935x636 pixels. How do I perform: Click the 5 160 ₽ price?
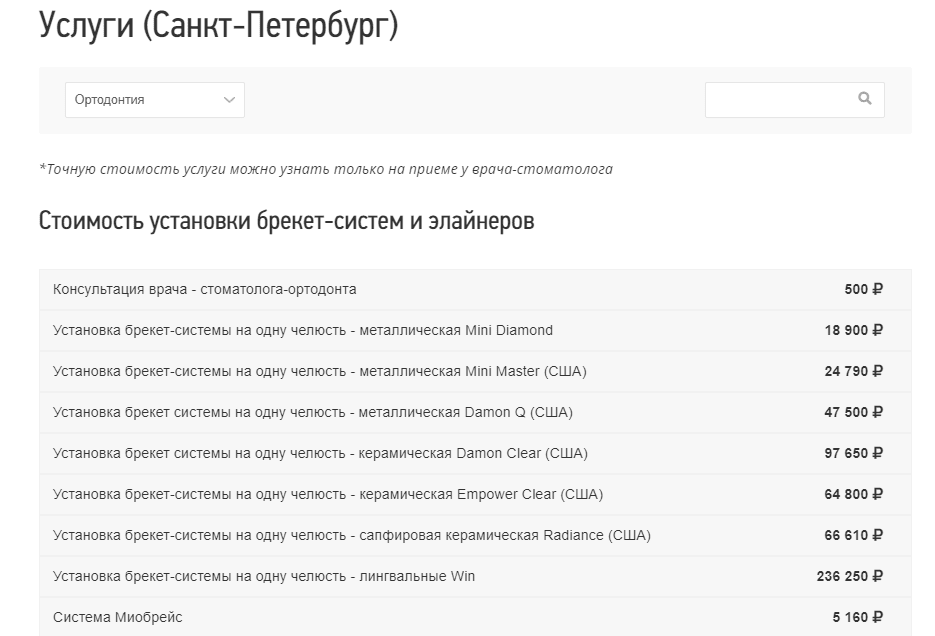pyautogui.click(x=857, y=618)
